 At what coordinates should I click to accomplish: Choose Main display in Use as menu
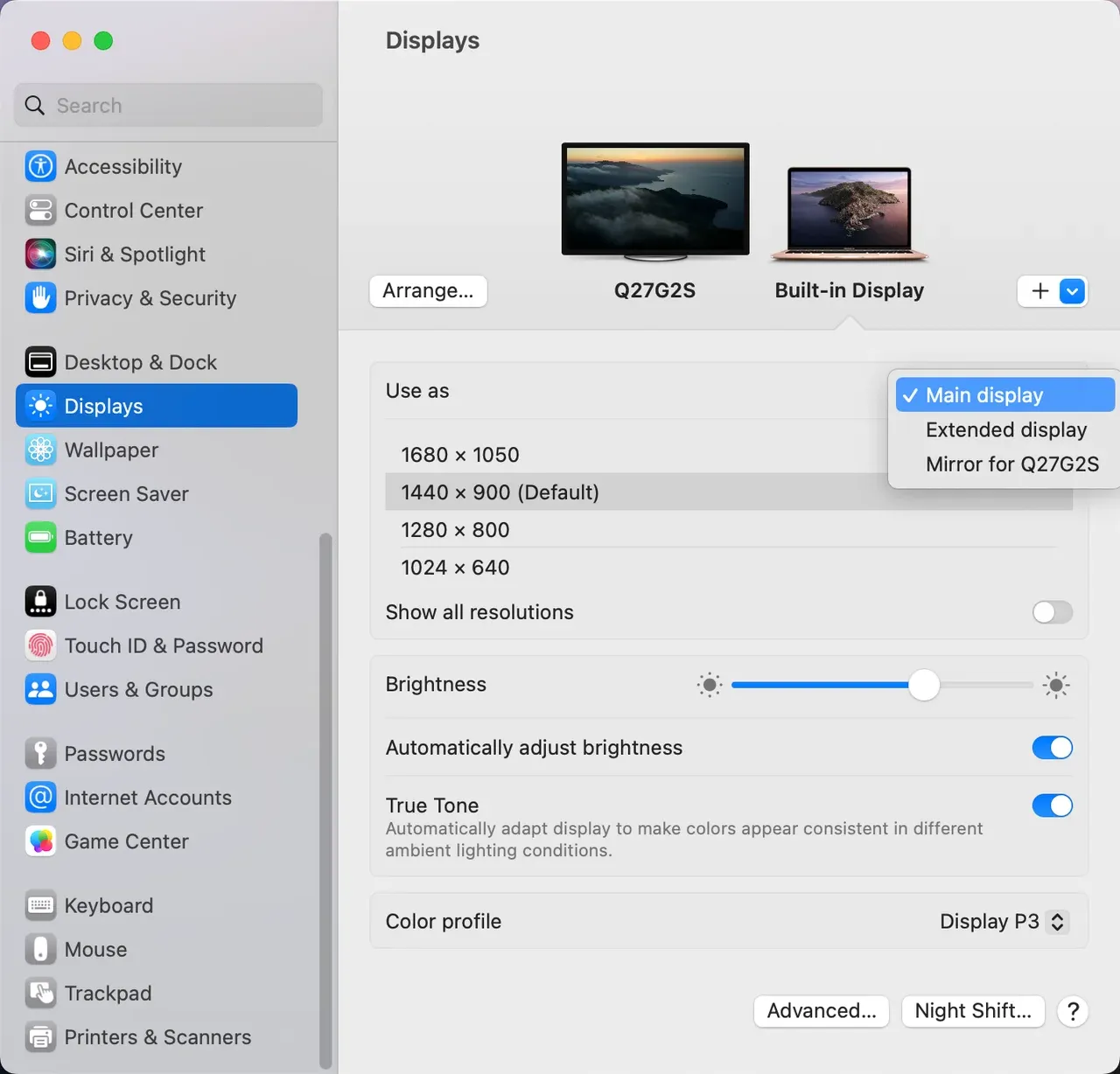click(1005, 394)
